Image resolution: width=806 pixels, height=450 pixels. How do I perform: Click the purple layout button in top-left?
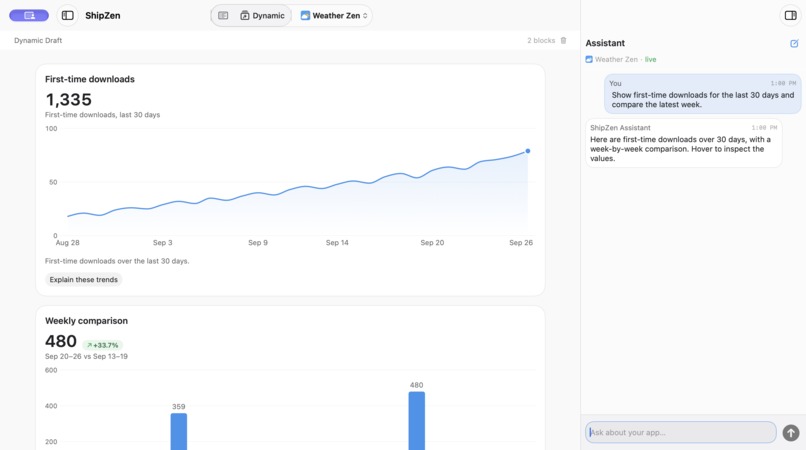29,15
